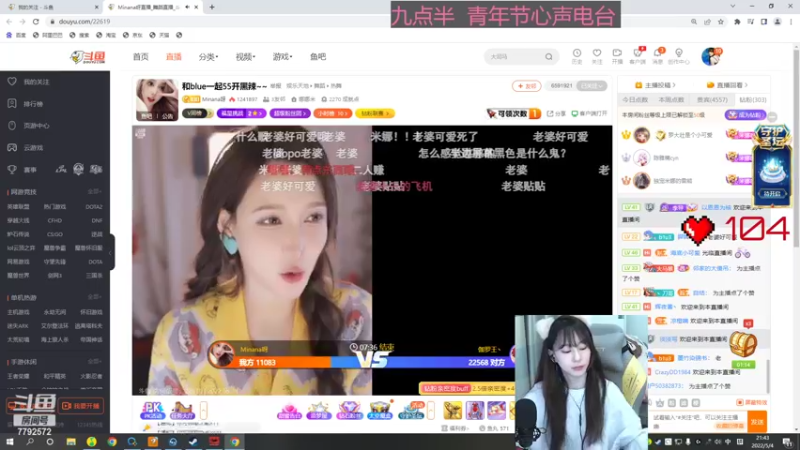This screenshot has height=450, width=800.
Task: Open 直播回看 replay link
Action: pos(728,85)
